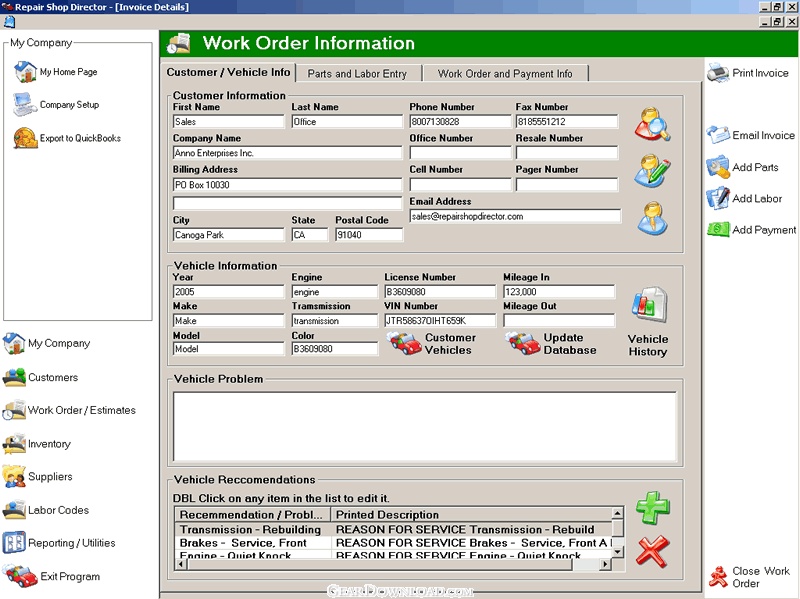Select My Company house icon in navigation
Viewport: 800px width, 599px height.
point(14,343)
